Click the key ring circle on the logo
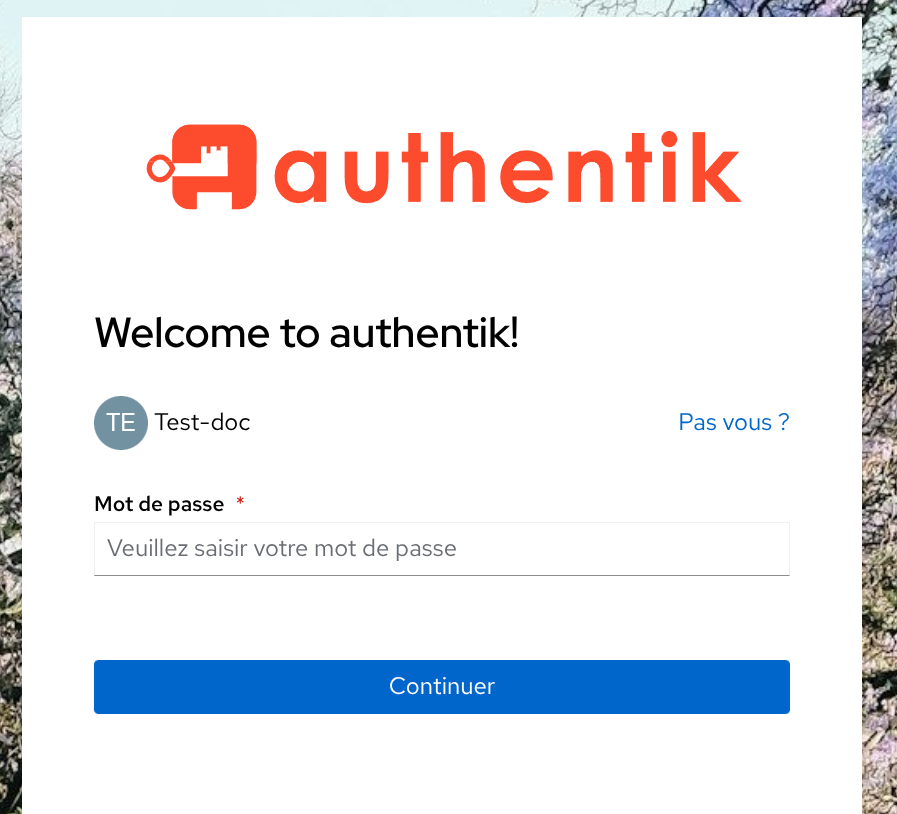This screenshot has width=897, height=814. click(x=158, y=169)
